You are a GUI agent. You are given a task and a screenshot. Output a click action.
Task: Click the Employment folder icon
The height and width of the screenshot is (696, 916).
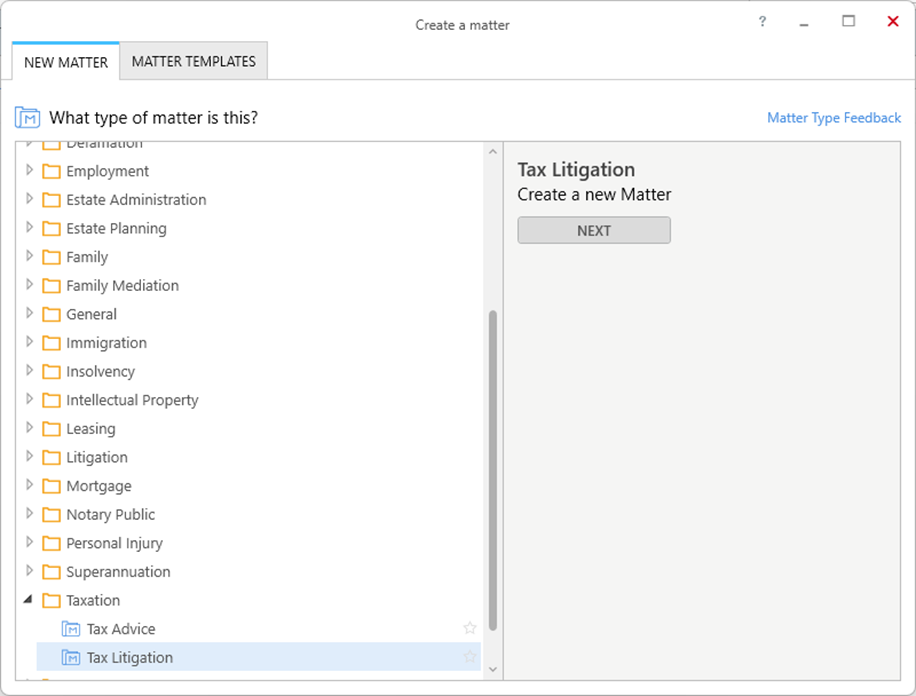pyautogui.click(x=51, y=171)
